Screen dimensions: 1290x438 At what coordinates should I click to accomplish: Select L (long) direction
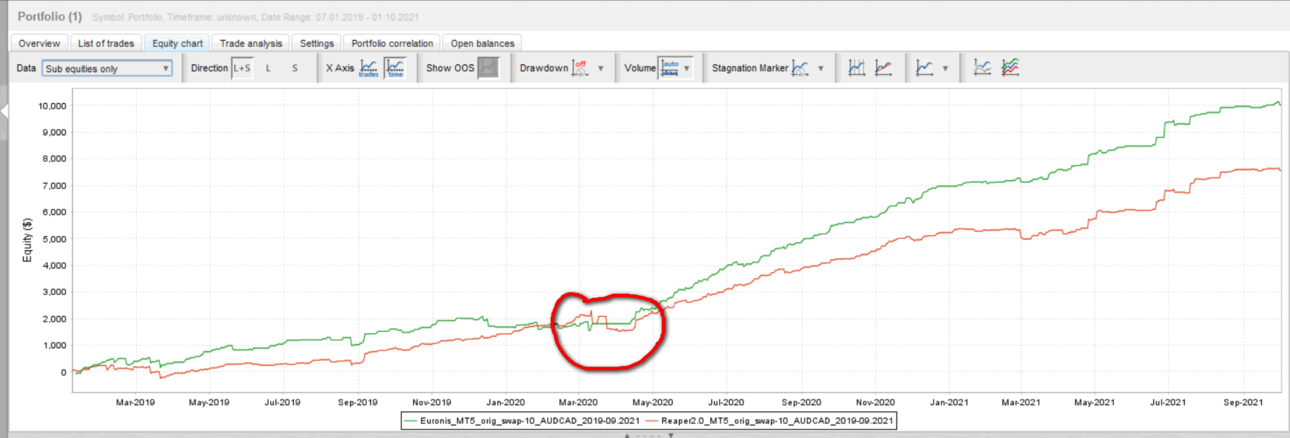(268, 68)
